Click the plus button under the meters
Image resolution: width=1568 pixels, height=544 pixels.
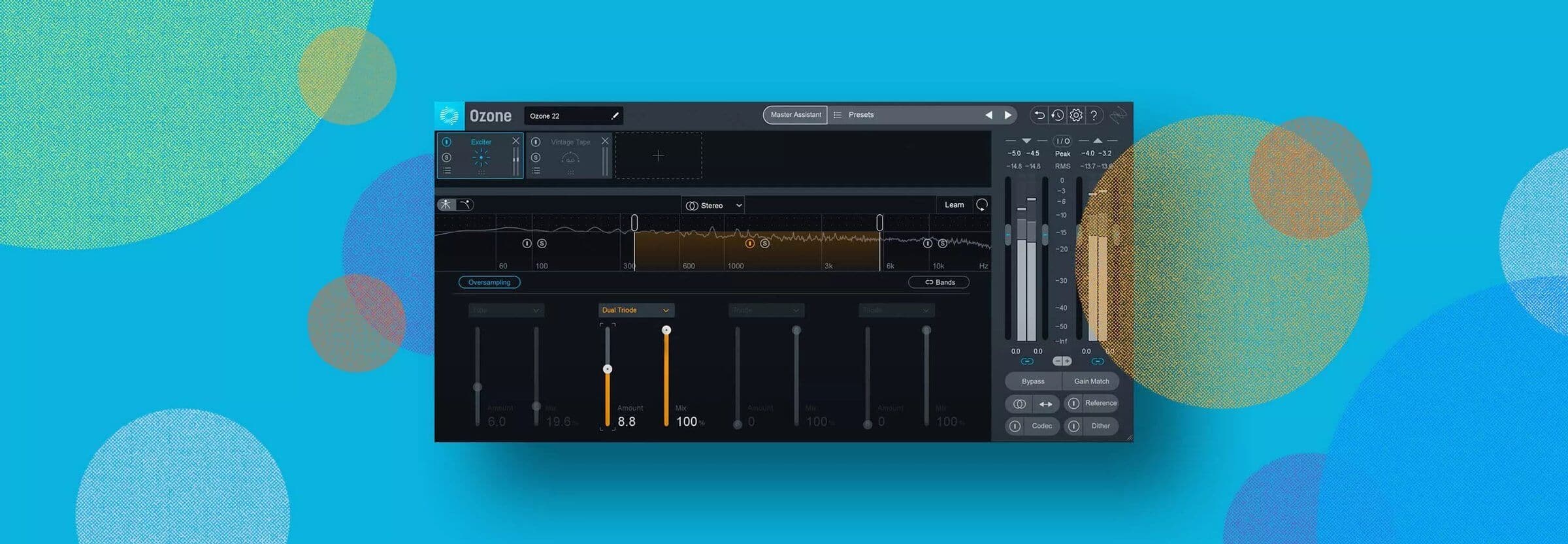point(1067,361)
